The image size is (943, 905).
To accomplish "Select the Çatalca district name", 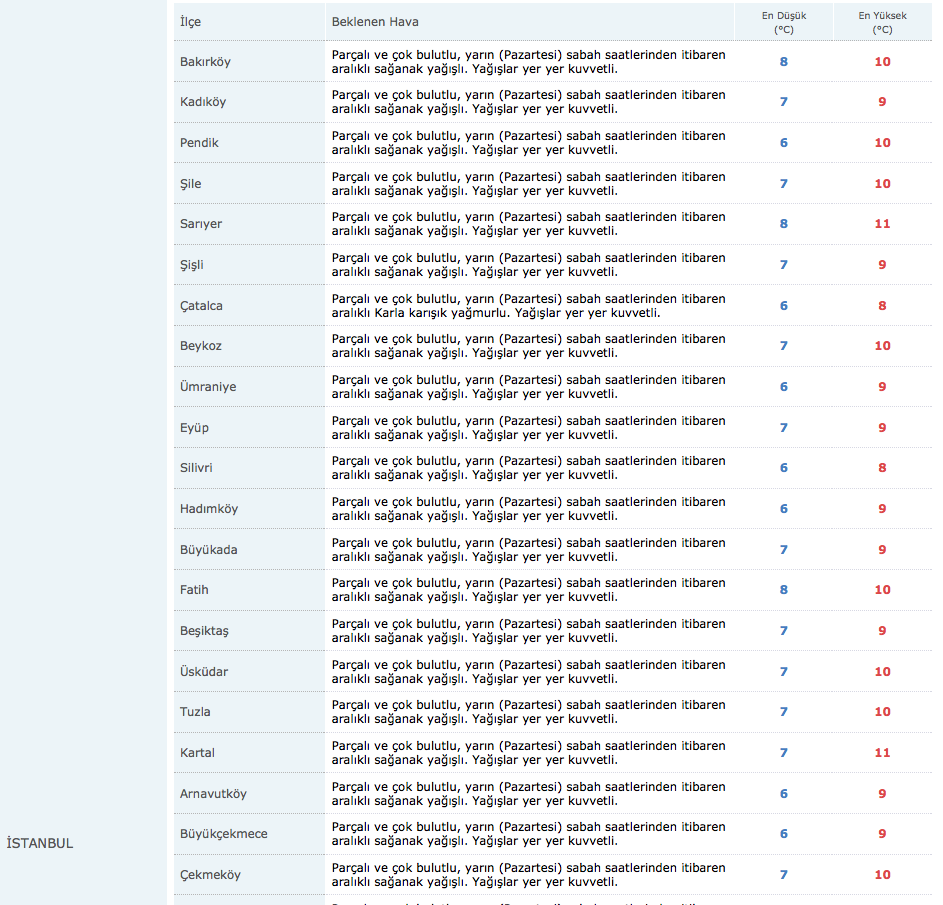I will (x=201, y=306).
